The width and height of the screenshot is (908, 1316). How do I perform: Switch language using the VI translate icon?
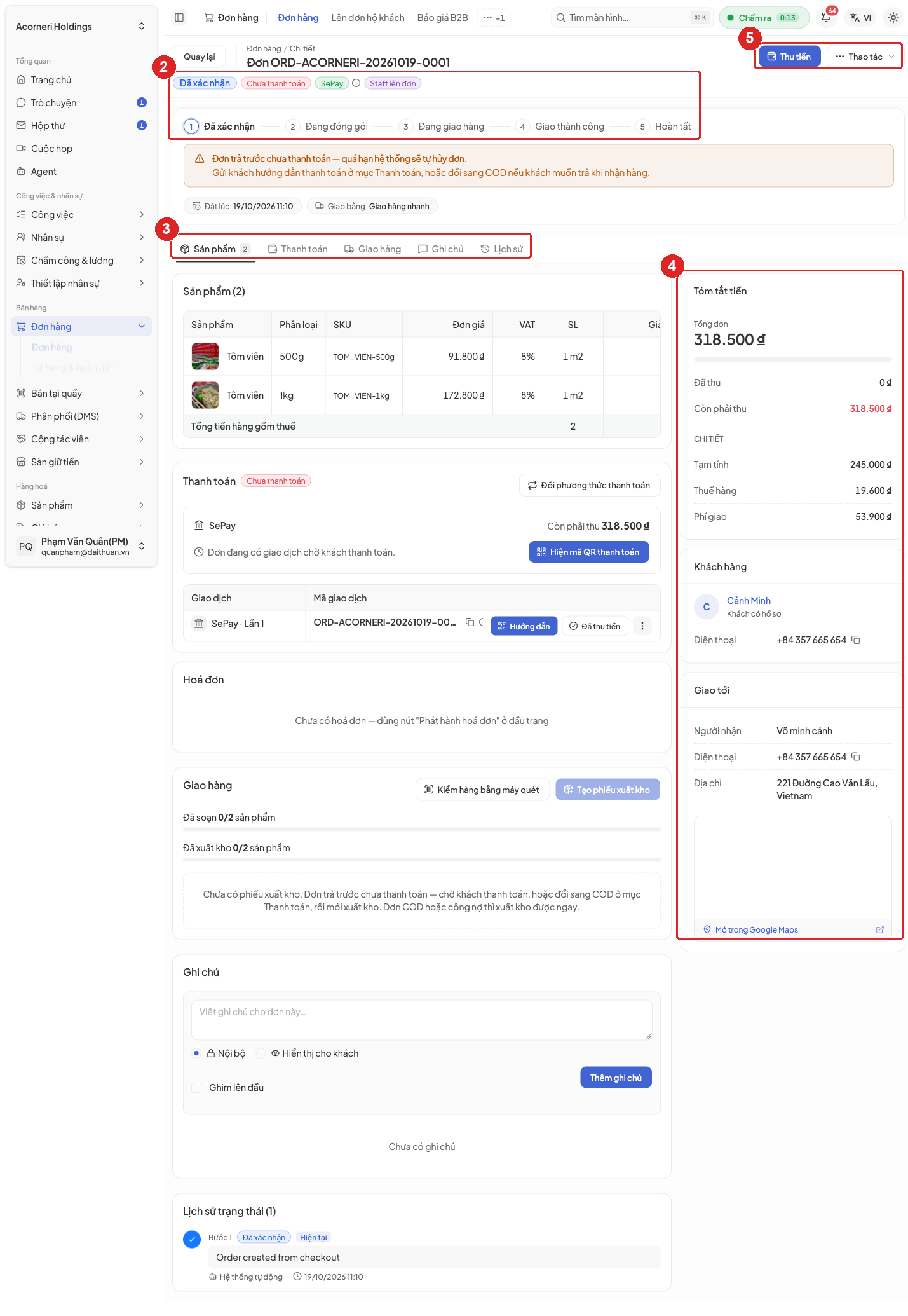[x=860, y=18]
